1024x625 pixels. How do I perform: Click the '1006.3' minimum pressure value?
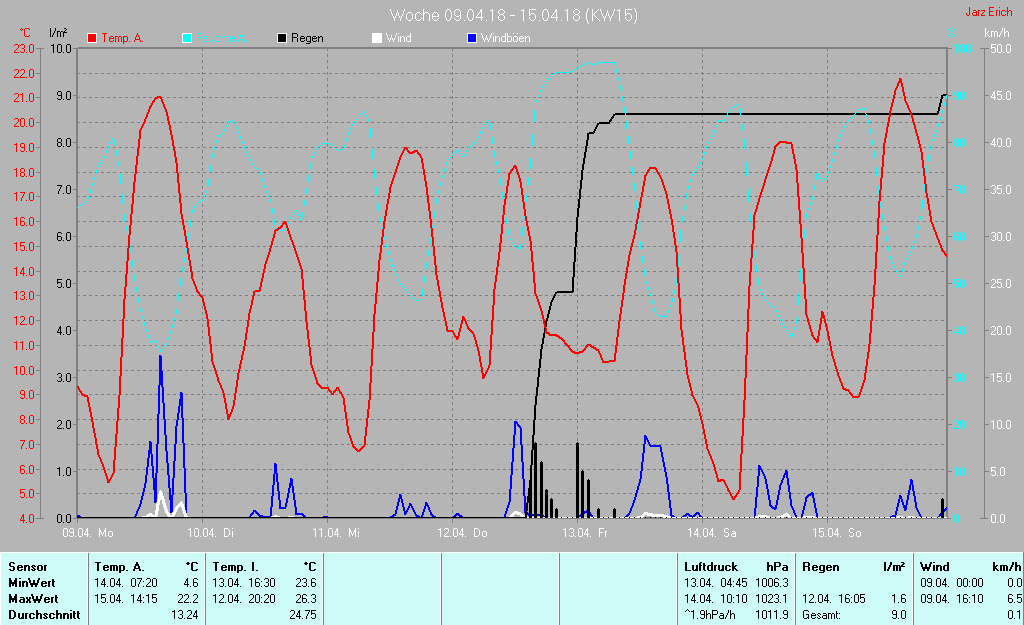(x=772, y=583)
